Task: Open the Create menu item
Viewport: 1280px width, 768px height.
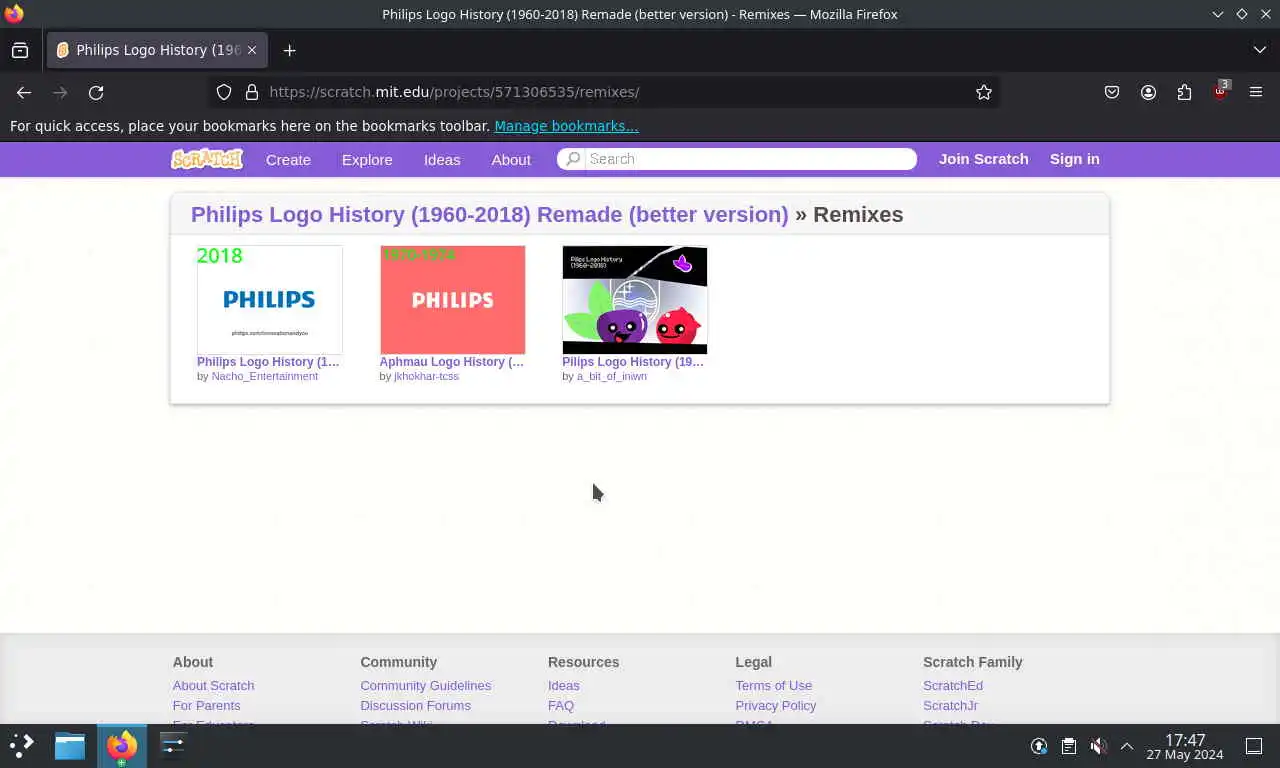Action: coord(288,160)
